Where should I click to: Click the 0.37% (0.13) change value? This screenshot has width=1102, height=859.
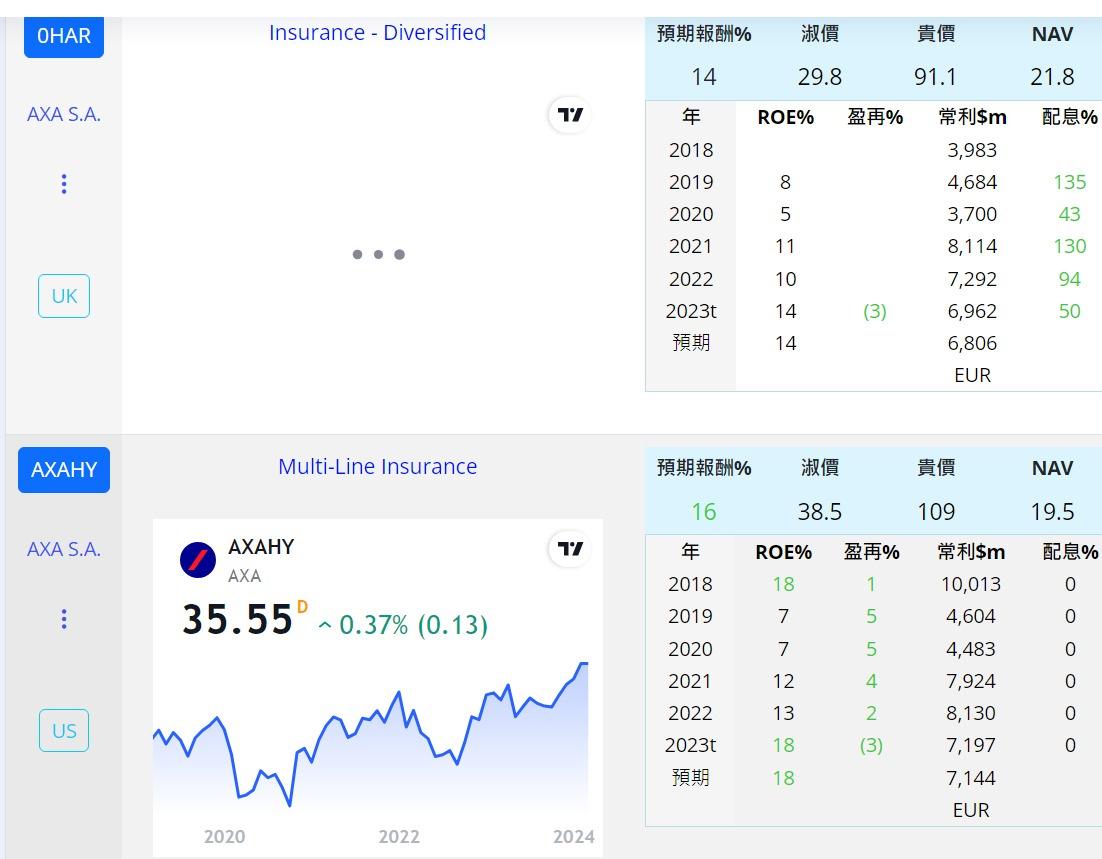(x=403, y=624)
